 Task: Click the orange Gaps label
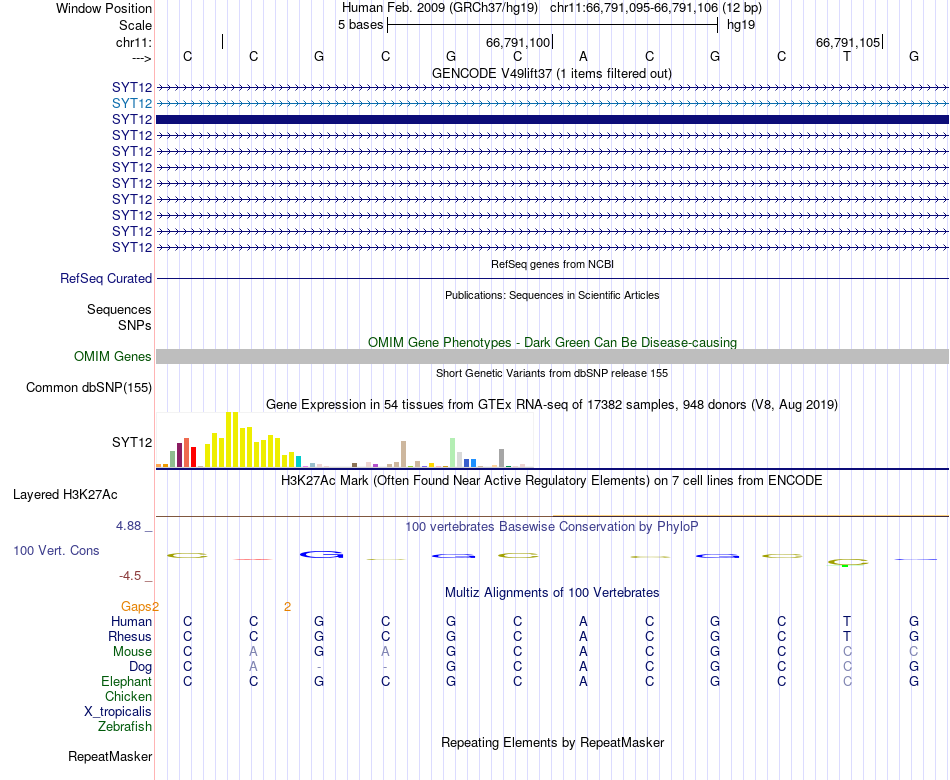[136, 607]
